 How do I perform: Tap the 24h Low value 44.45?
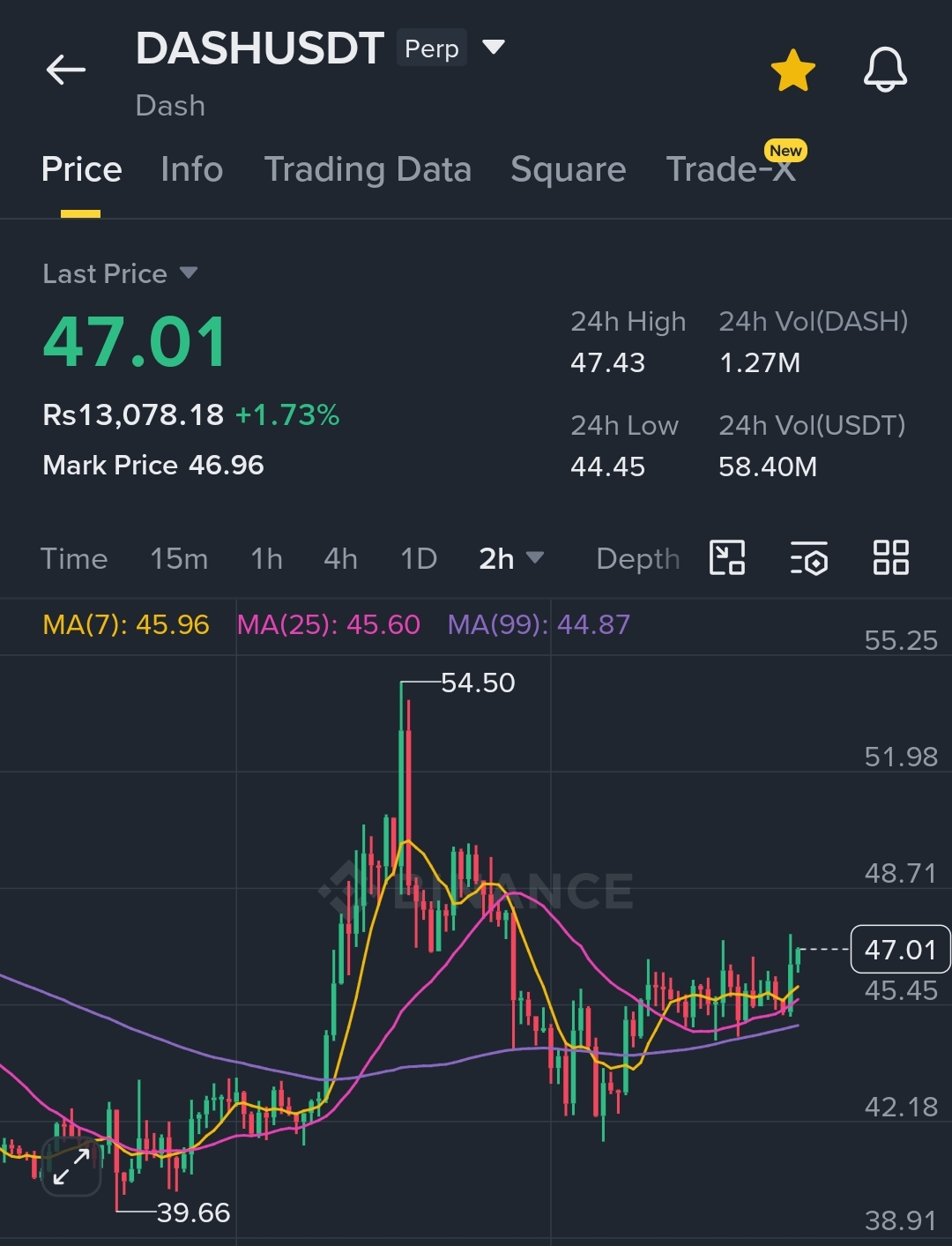[607, 467]
